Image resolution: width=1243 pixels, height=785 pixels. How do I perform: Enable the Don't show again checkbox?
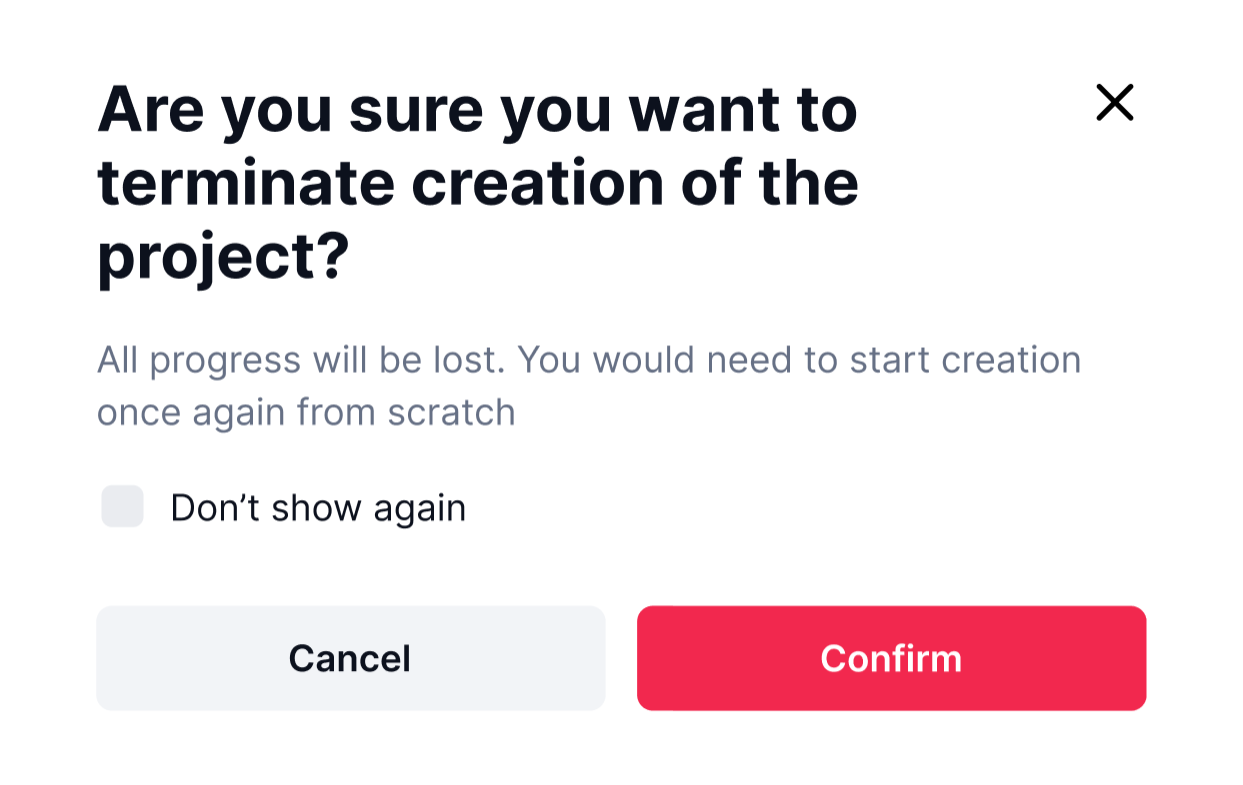coord(123,506)
